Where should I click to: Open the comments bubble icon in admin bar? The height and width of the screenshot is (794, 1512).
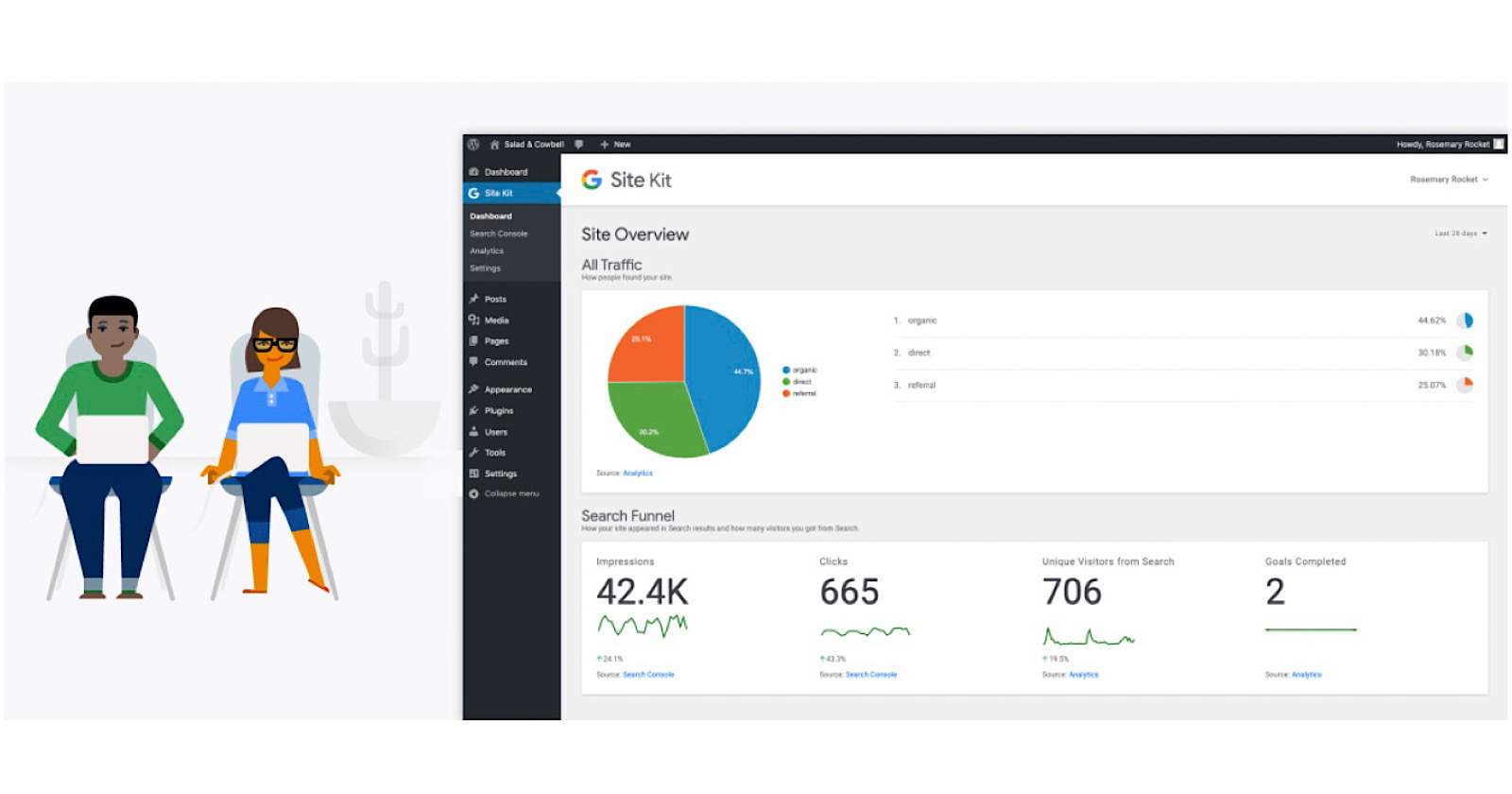[578, 145]
